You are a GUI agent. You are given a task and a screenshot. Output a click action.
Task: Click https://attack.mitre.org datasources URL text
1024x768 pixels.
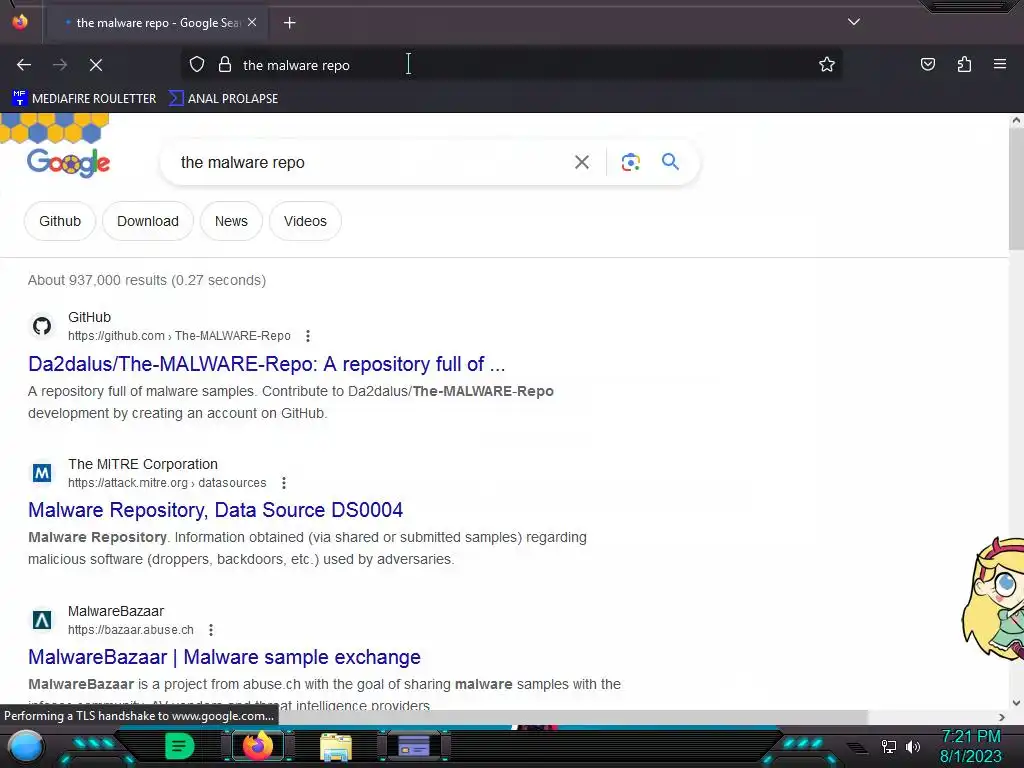click(167, 483)
